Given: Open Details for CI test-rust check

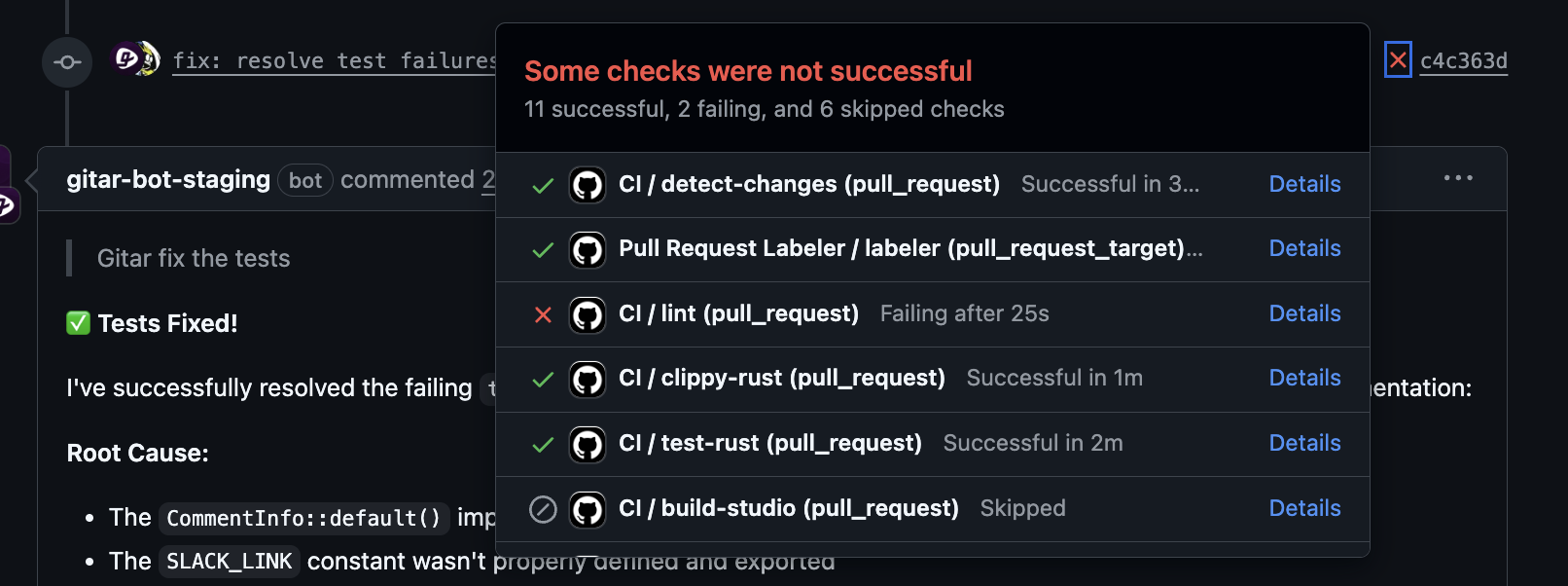Looking at the screenshot, I should [1304, 443].
